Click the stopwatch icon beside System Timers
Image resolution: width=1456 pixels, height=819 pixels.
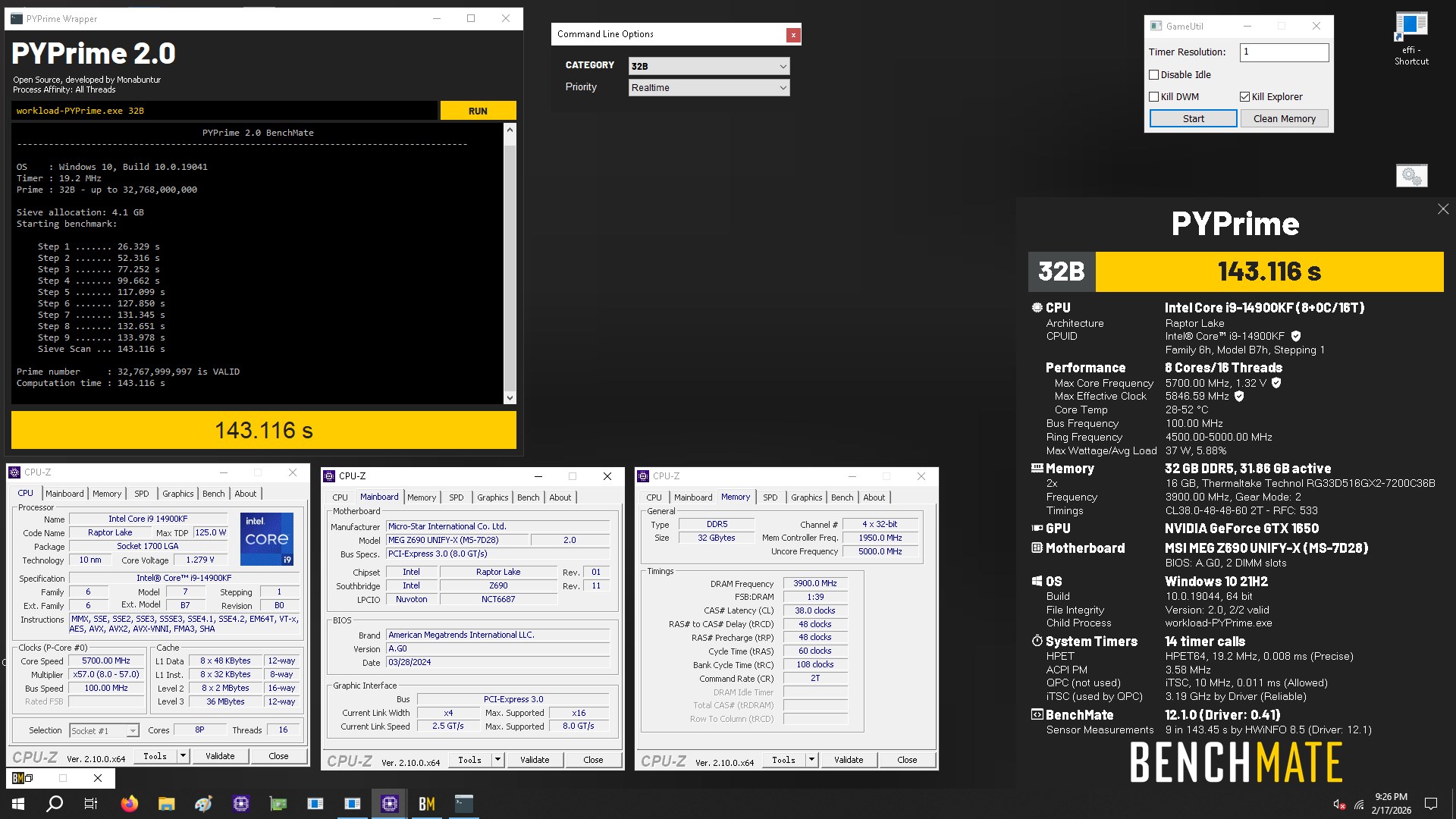1037,641
